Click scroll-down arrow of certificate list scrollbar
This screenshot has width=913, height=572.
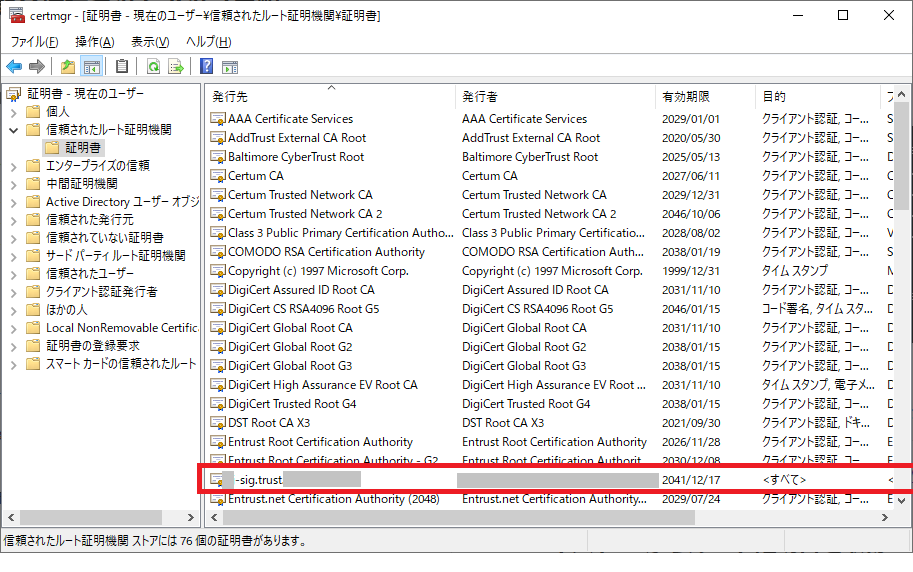click(x=901, y=500)
